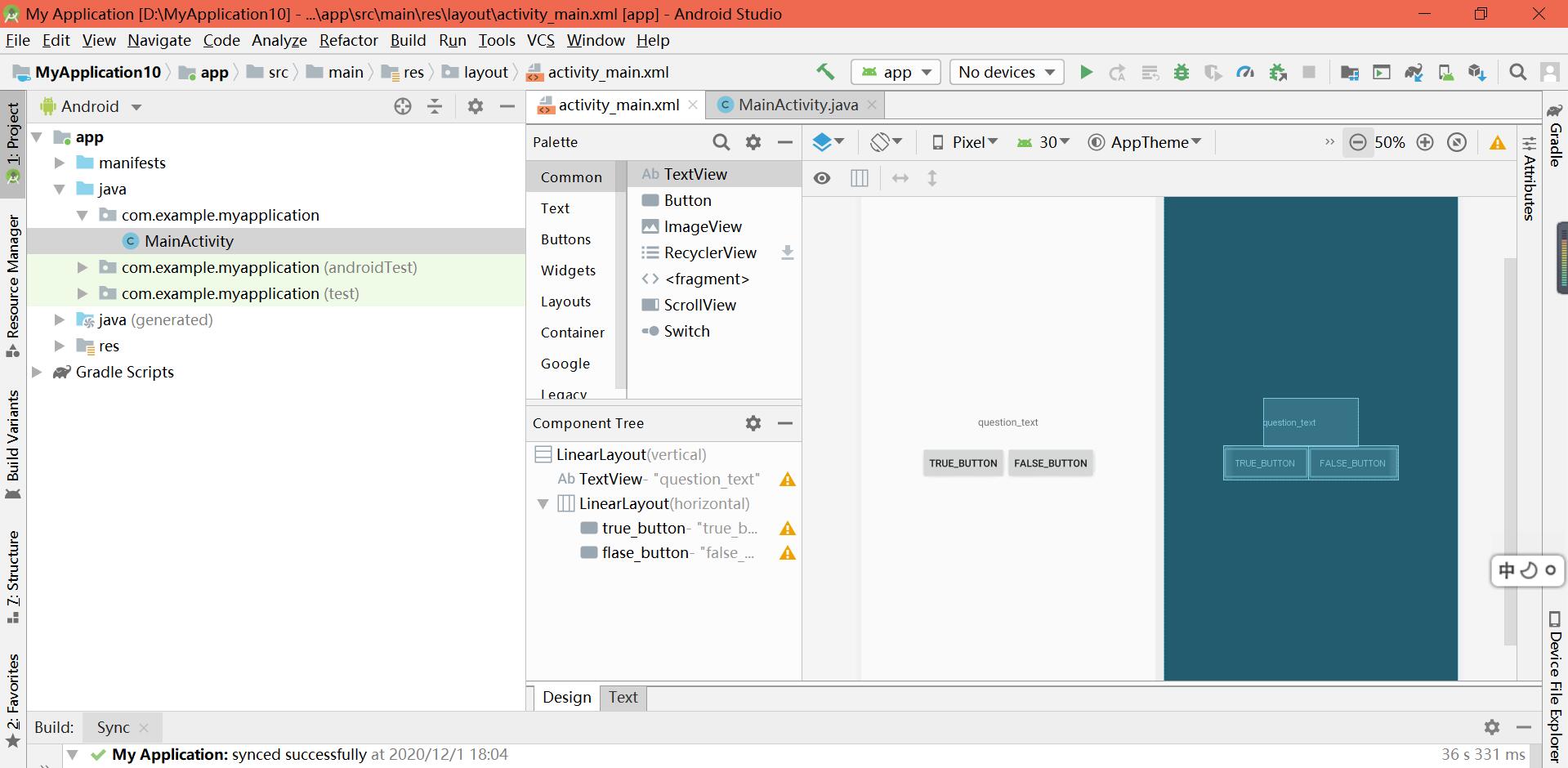Download RecyclerView dependency icon
1568x768 pixels.
[787, 252]
